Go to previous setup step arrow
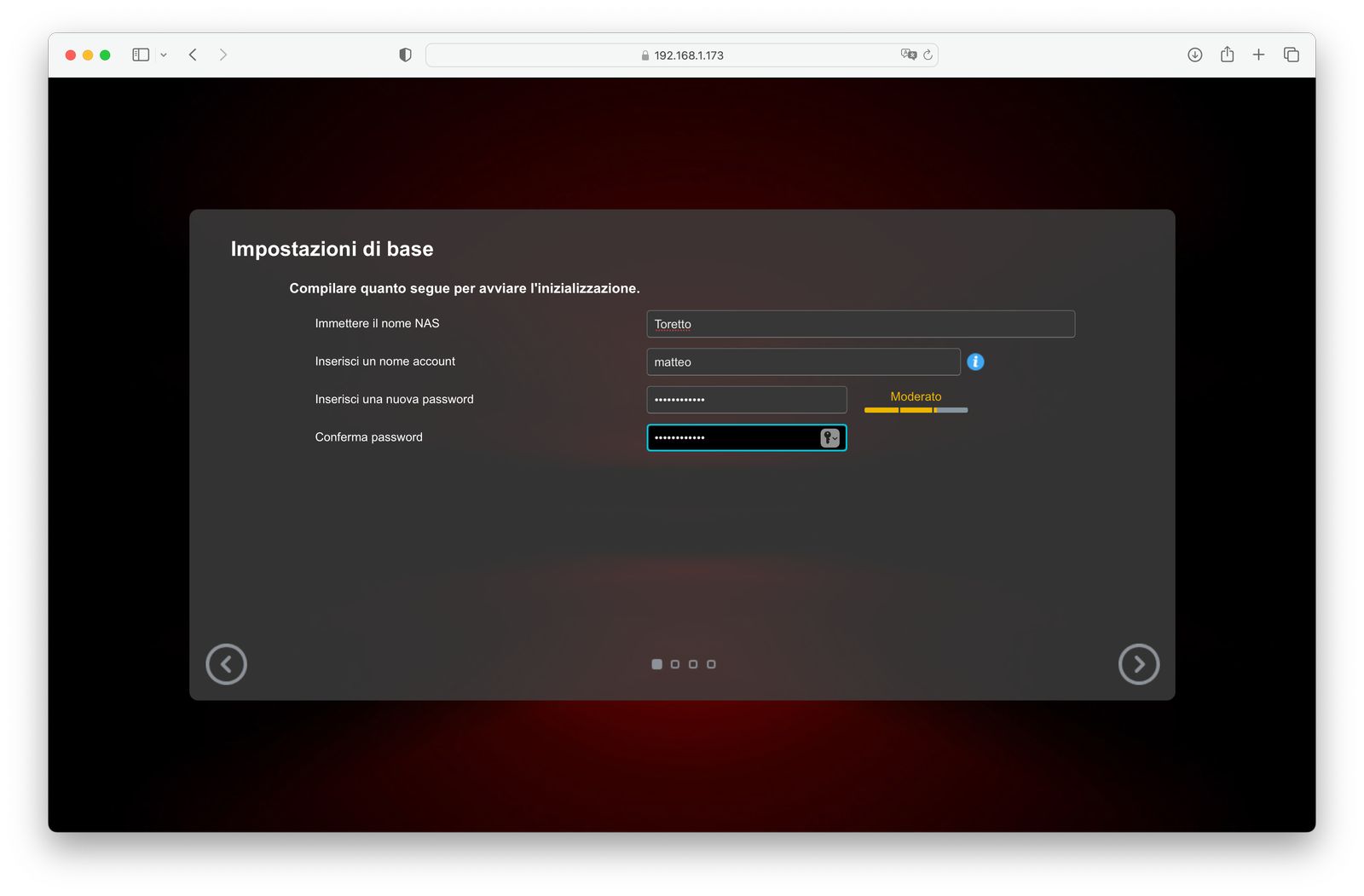 tap(227, 664)
